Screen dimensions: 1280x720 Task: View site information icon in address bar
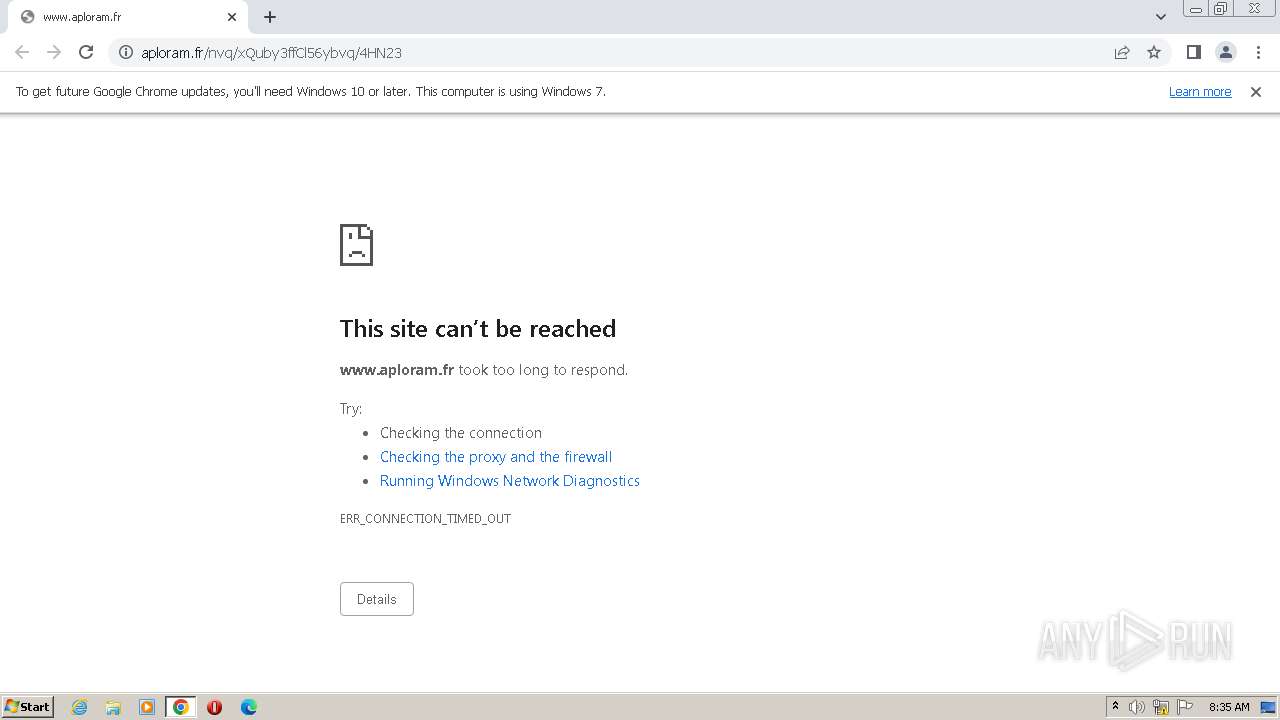coord(126,52)
